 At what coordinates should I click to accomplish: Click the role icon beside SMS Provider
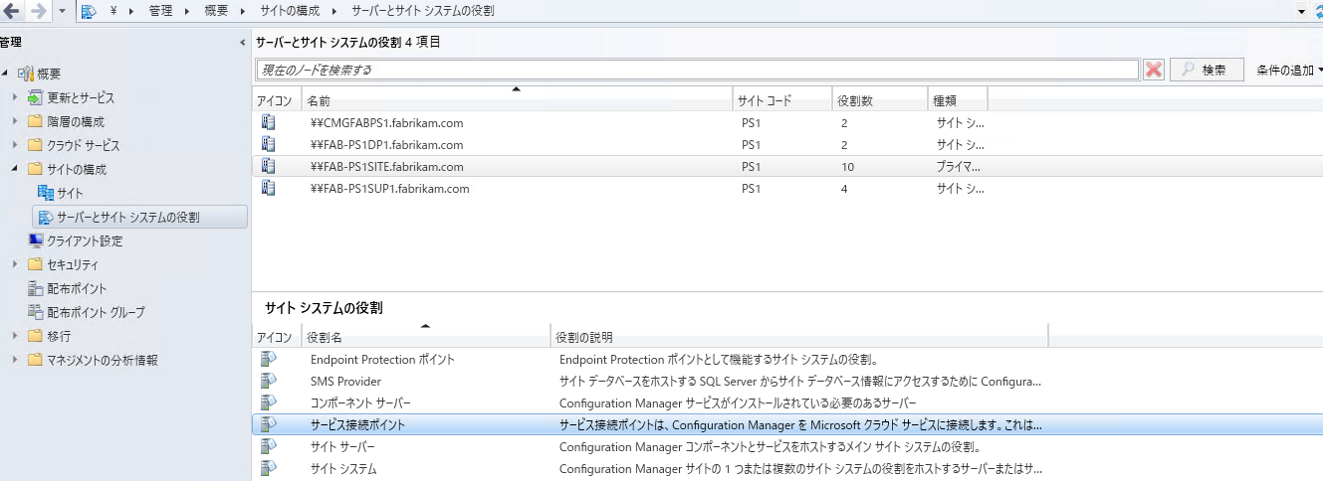pyautogui.click(x=268, y=381)
